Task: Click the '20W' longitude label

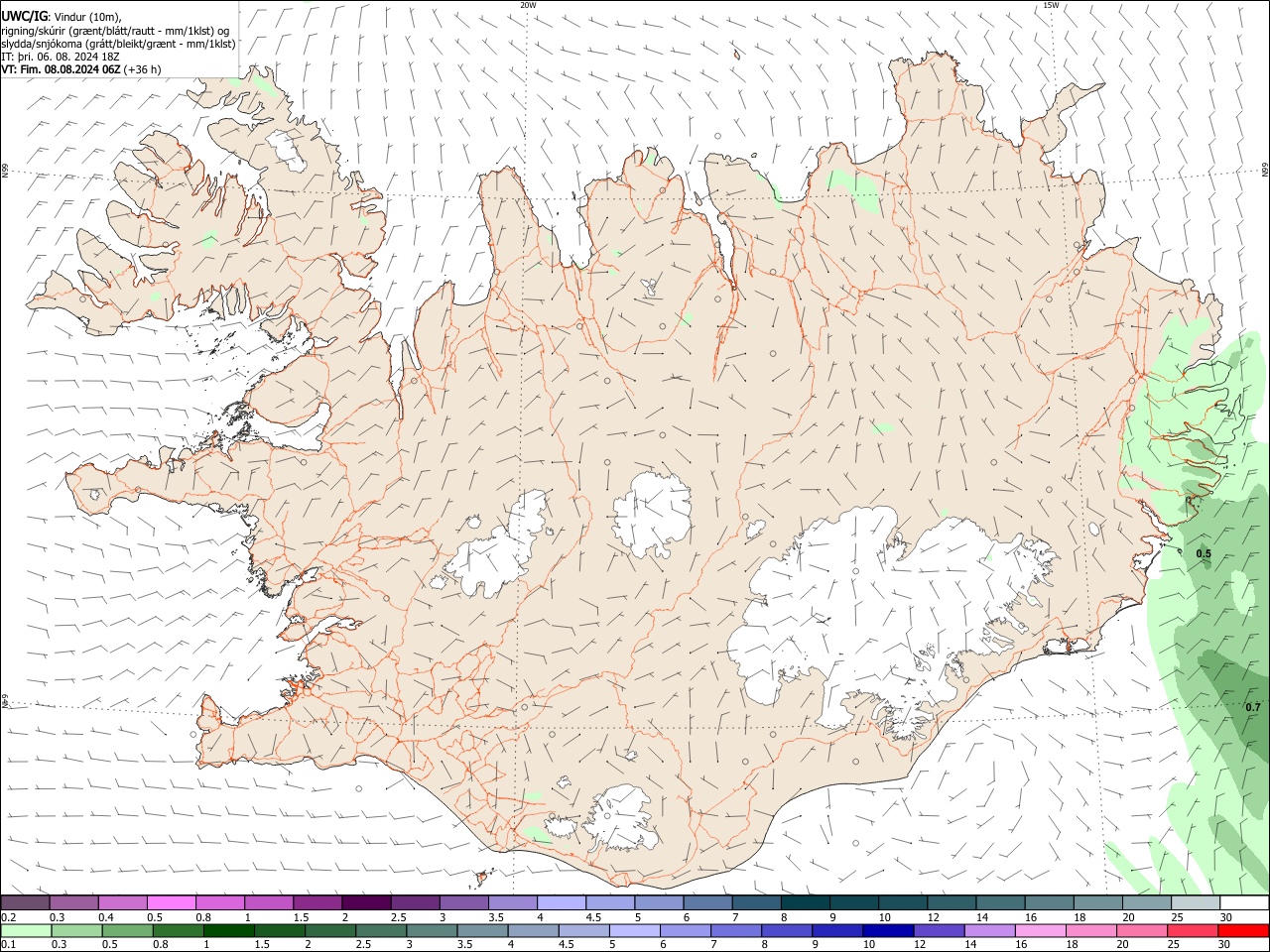Action: point(528,5)
